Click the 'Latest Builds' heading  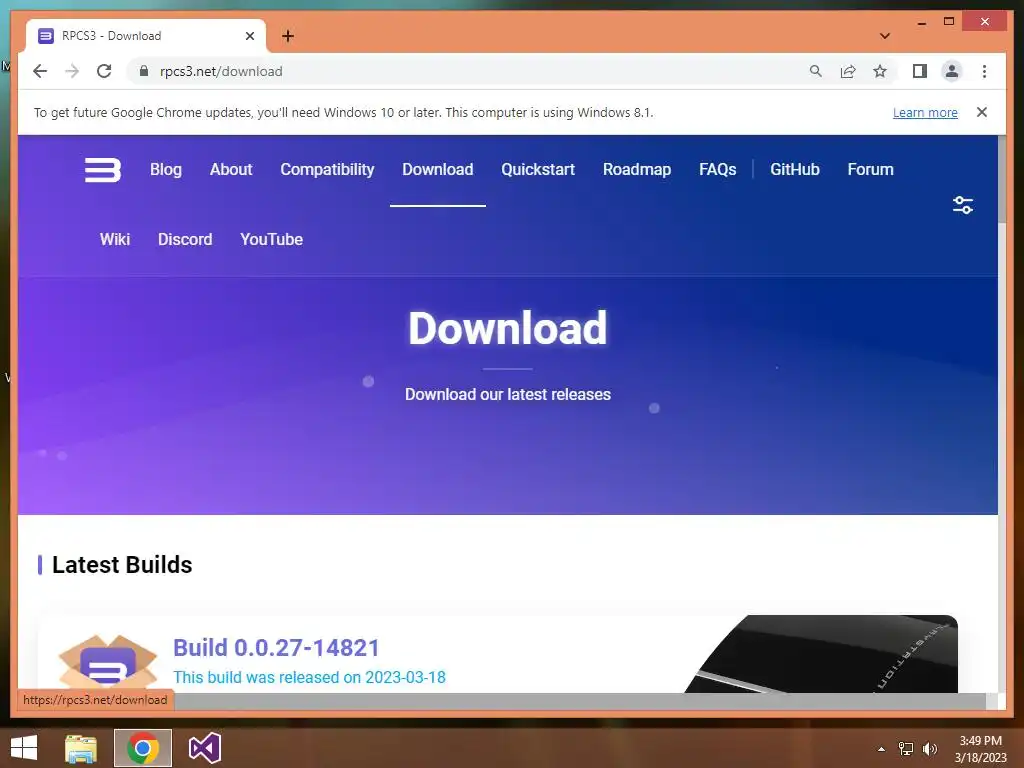coord(122,565)
